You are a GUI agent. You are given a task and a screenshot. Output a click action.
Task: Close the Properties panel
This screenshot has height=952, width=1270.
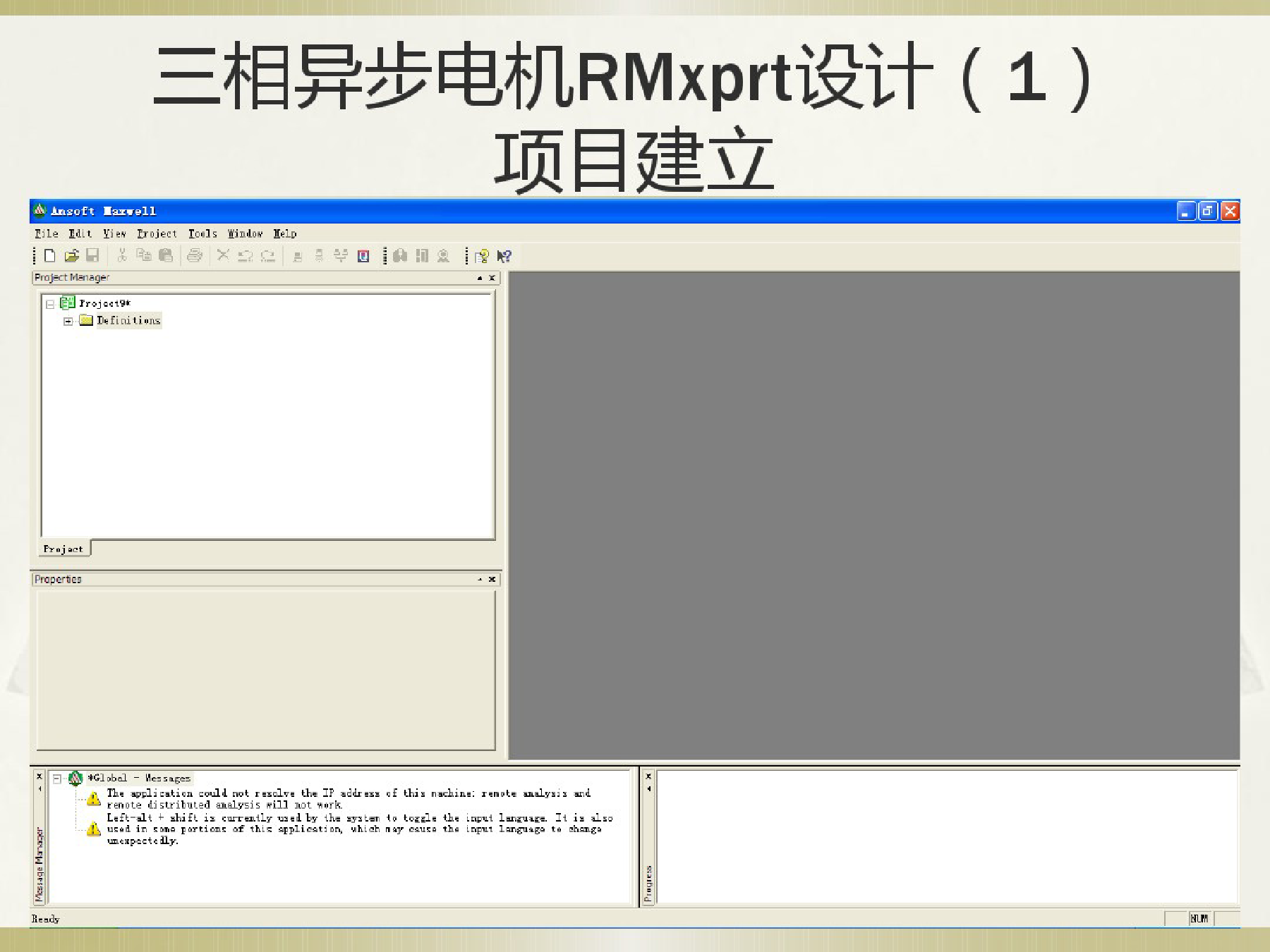click(x=492, y=579)
